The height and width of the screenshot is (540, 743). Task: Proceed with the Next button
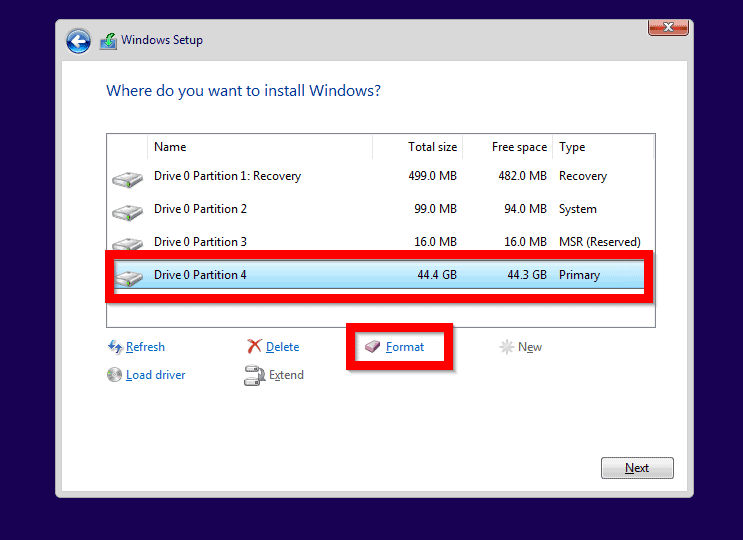(637, 468)
